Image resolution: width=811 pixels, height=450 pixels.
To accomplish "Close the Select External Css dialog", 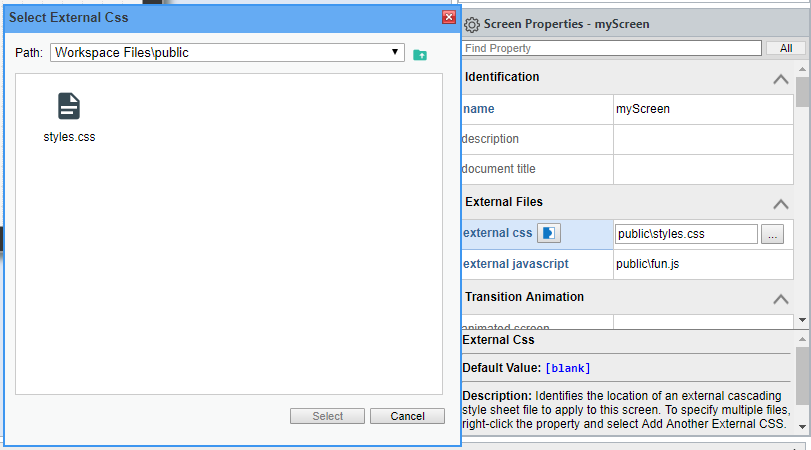I will (x=449, y=17).
